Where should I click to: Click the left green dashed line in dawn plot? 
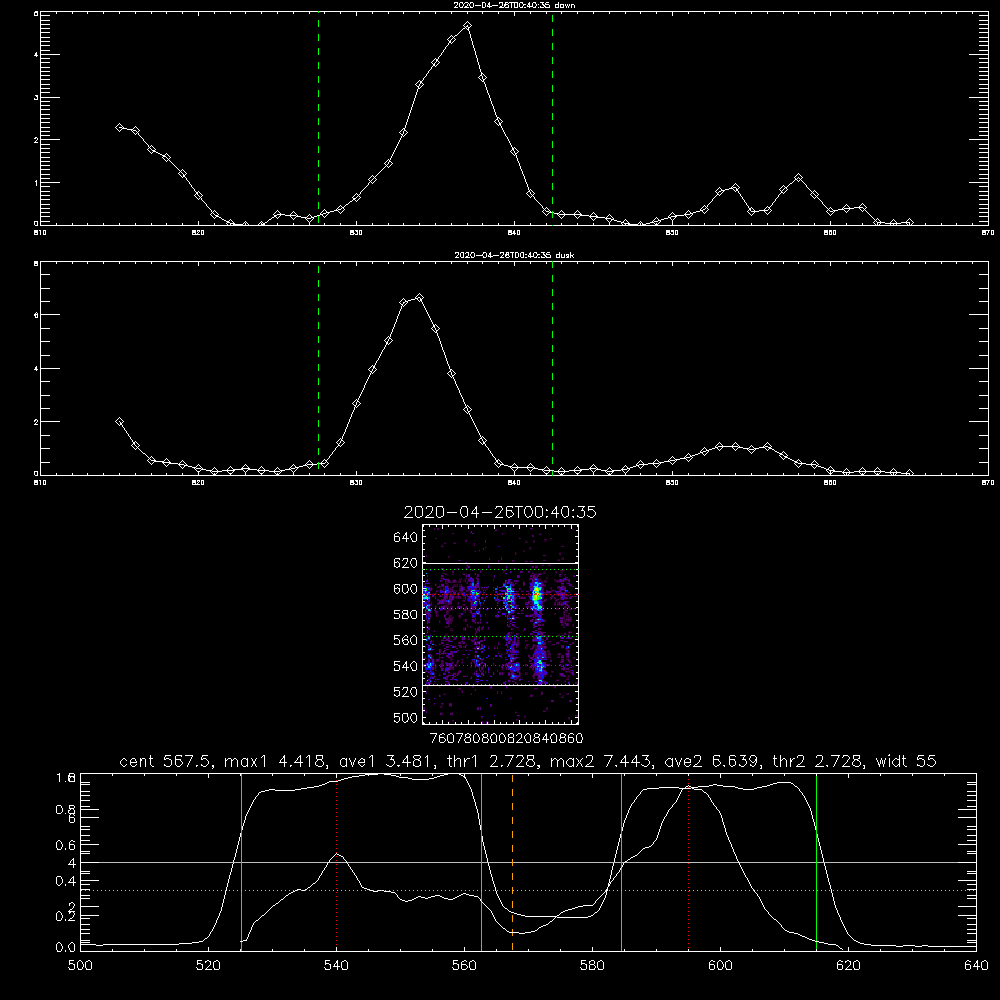point(318,118)
